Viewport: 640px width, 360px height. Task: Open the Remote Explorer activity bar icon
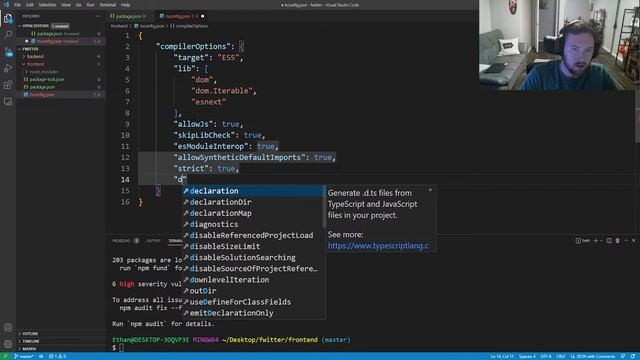(8, 101)
